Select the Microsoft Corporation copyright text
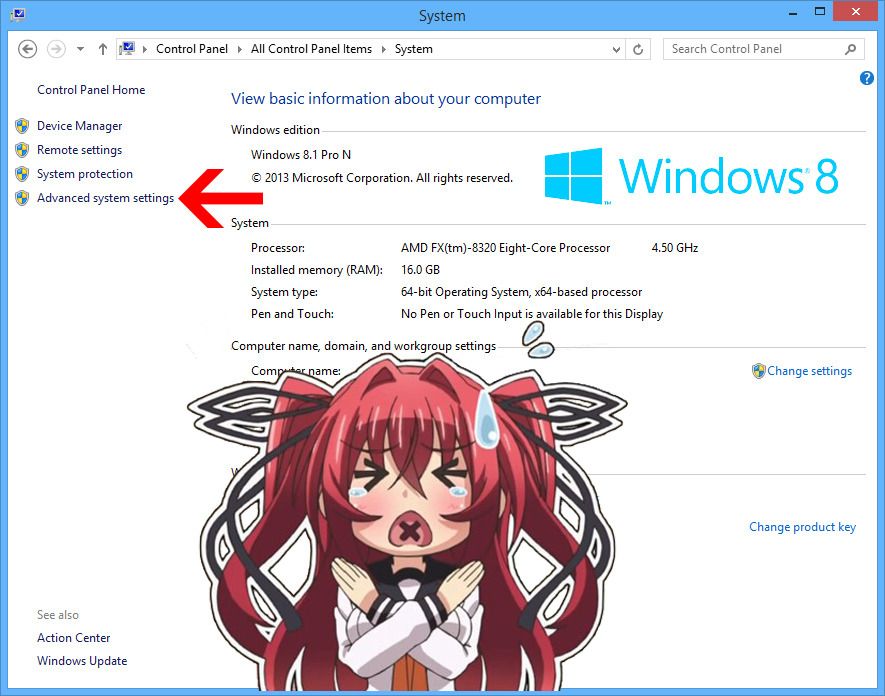The height and width of the screenshot is (696, 885). [382, 178]
